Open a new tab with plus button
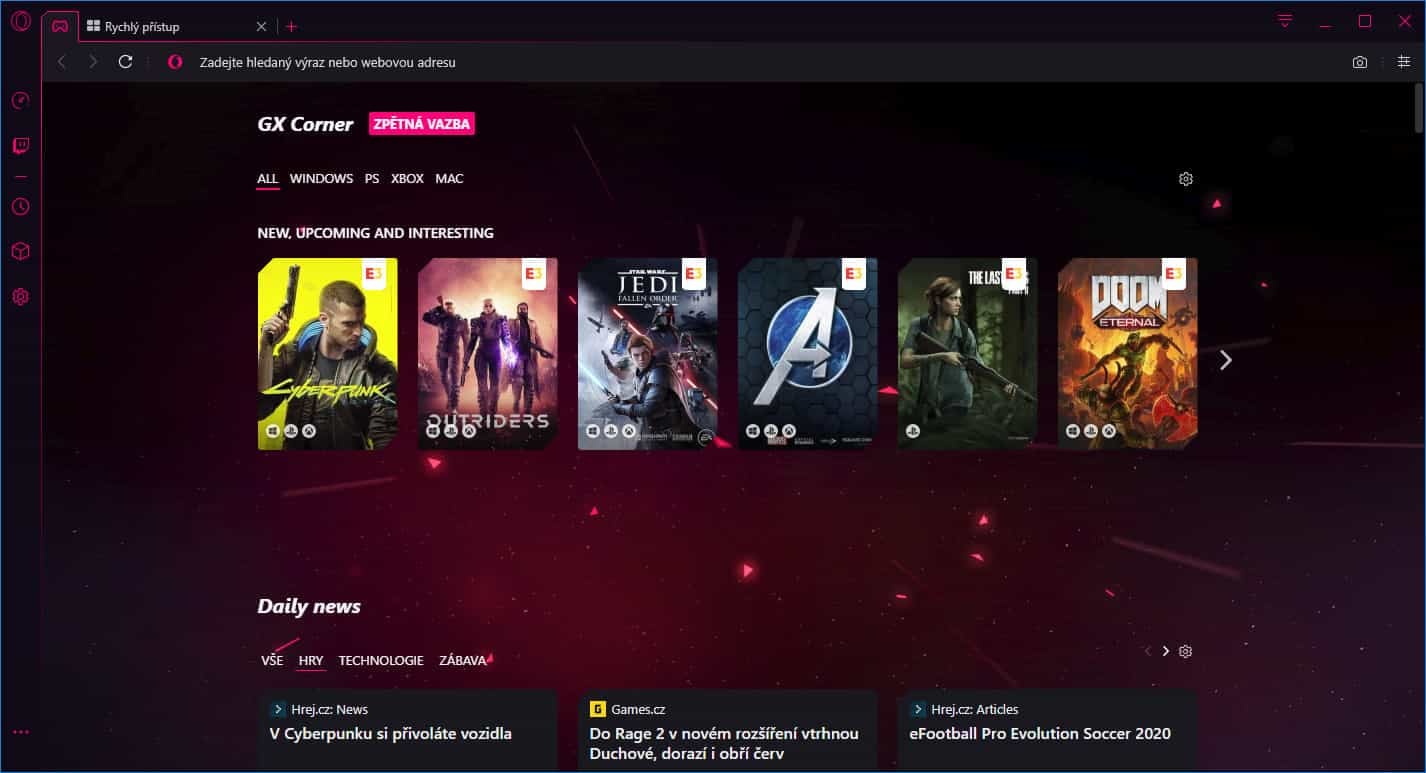 point(291,27)
